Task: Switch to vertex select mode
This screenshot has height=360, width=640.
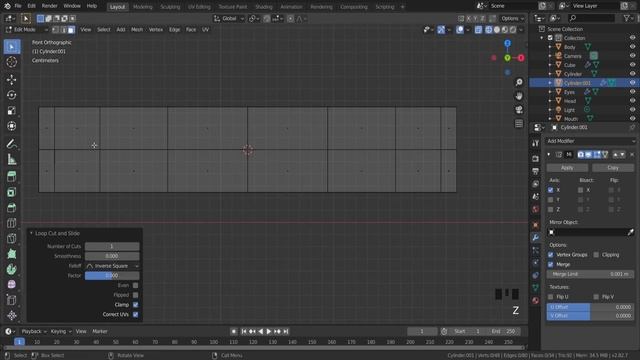Action: tap(56, 30)
